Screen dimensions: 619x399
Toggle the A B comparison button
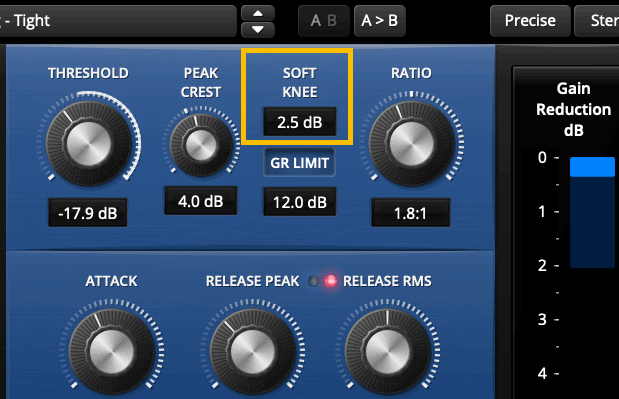click(324, 21)
